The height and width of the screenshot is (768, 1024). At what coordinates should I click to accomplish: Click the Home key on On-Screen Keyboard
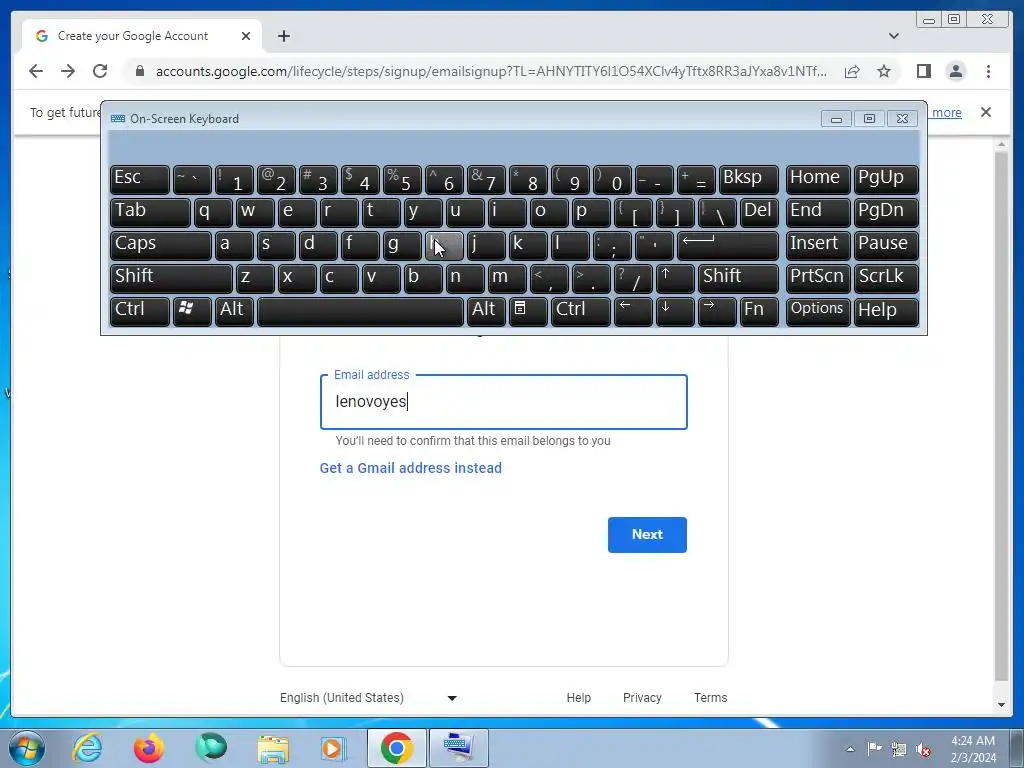coord(818,180)
